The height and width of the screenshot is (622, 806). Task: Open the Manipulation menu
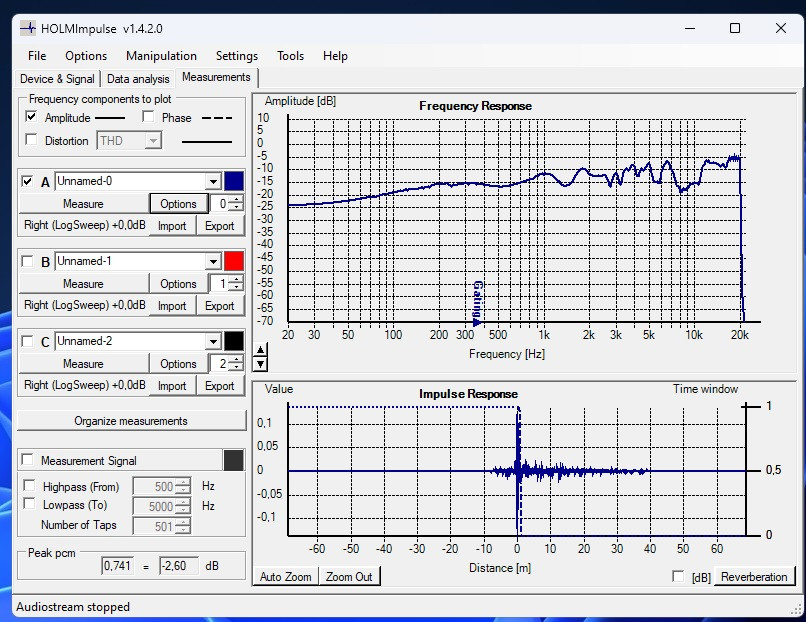(161, 56)
